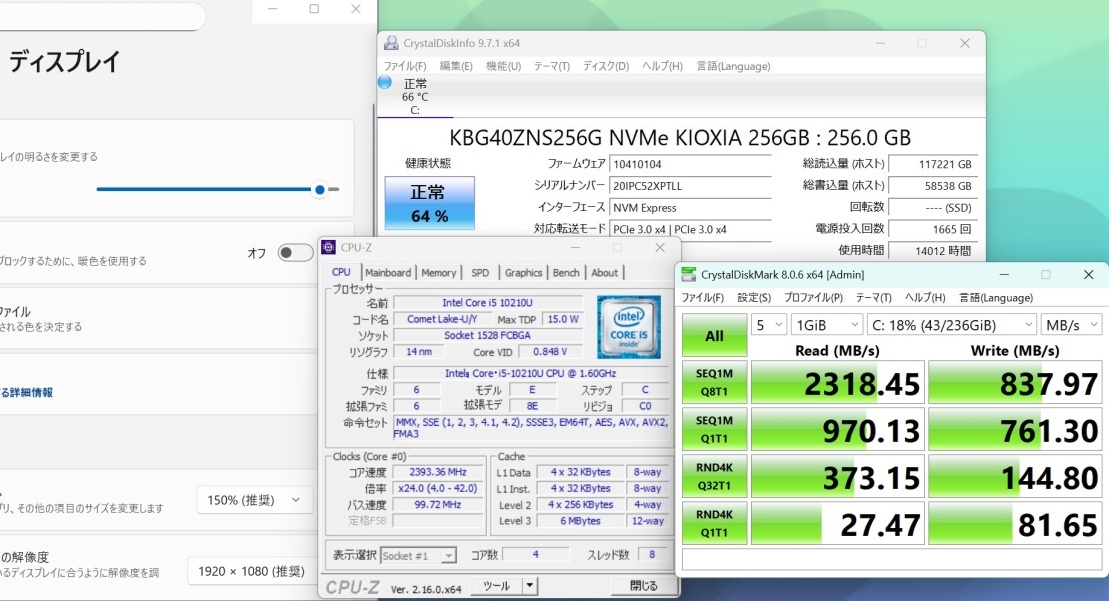
Task: Open the resolution dropdown 1920 × 1080 (推奨)
Action: (x=251, y=571)
